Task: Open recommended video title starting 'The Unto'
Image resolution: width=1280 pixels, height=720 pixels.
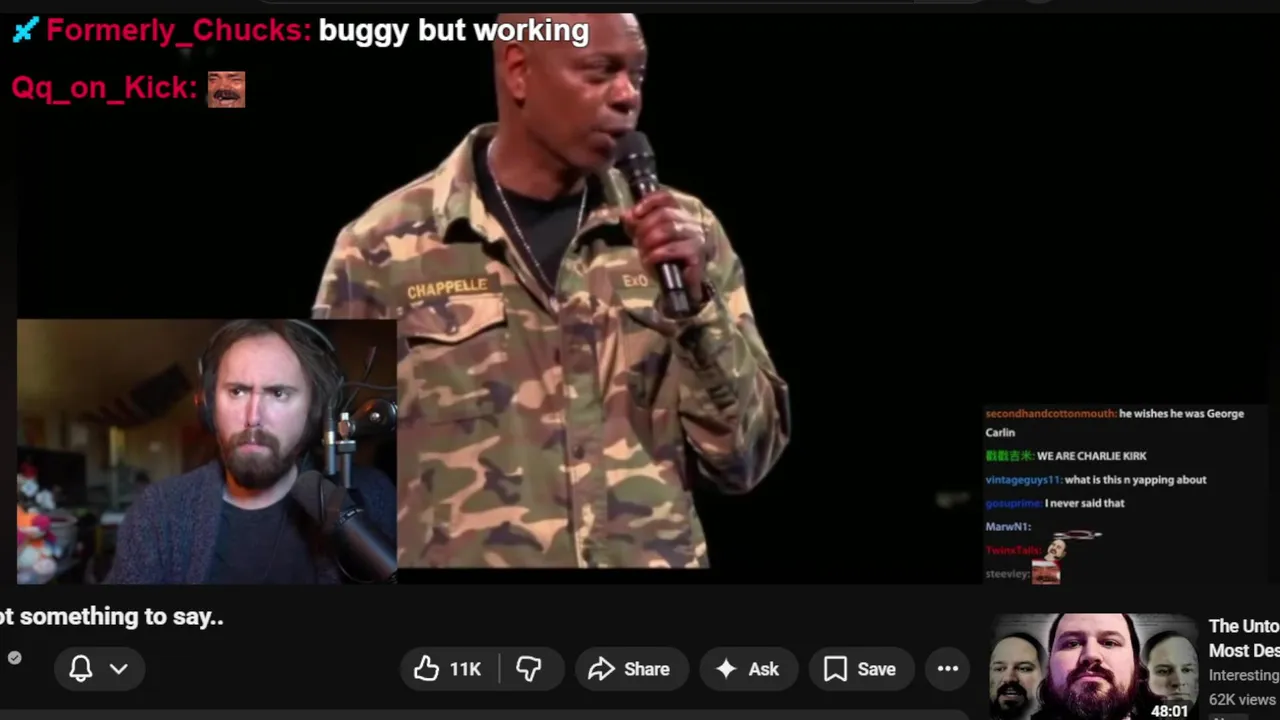Action: click(x=1243, y=638)
